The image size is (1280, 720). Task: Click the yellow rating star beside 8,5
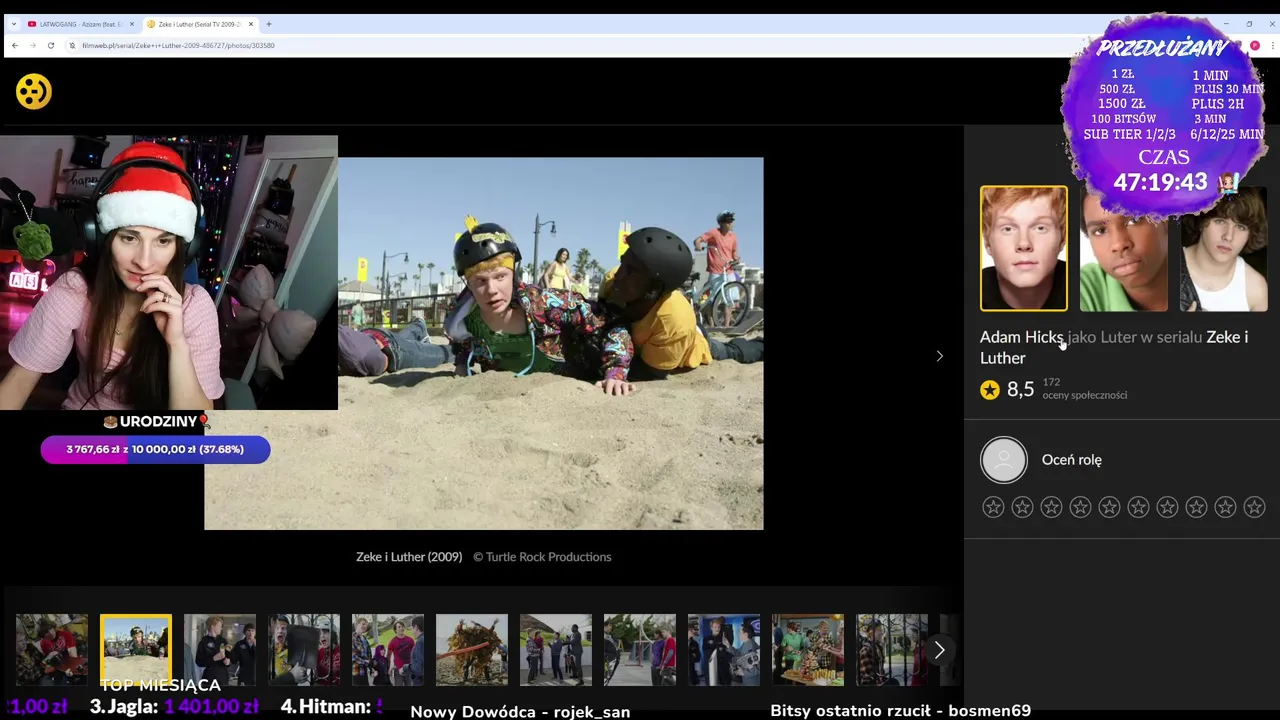tap(990, 390)
